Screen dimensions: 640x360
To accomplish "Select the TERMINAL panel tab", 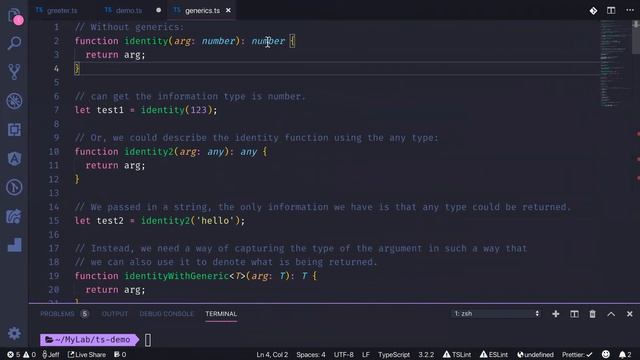I will click(221, 314).
